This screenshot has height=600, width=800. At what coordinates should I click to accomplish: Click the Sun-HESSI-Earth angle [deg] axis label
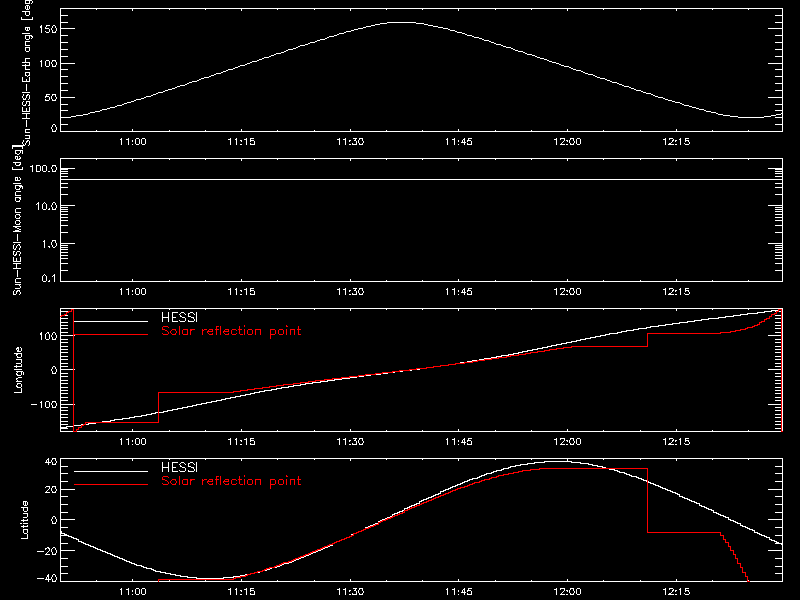click(27, 73)
